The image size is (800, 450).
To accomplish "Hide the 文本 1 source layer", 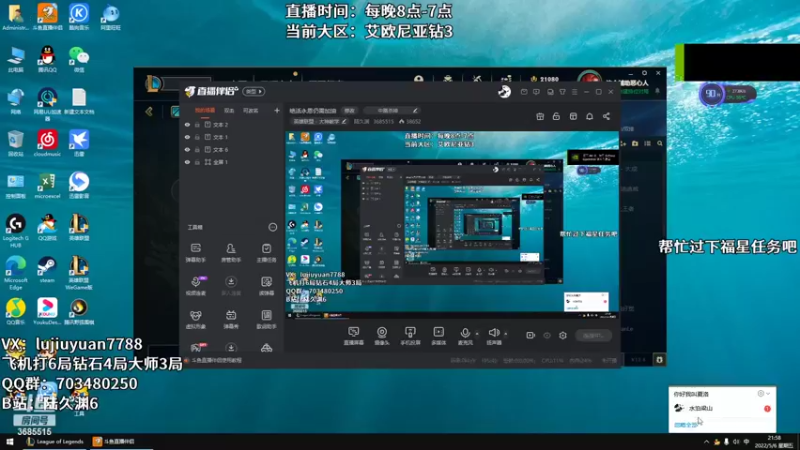I will coord(187,137).
